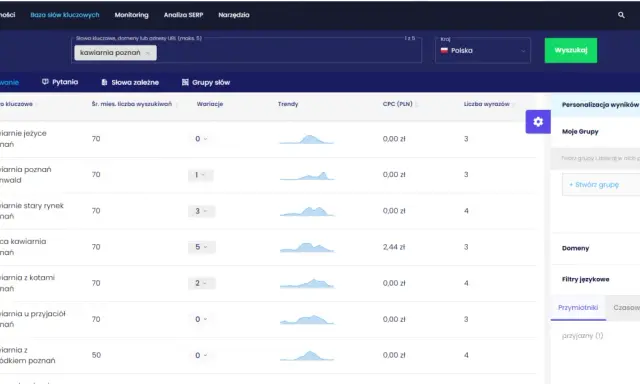The height and width of the screenshot is (384, 640).
Task: Click the green Wyszukaj button
Action: coord(571,50)
